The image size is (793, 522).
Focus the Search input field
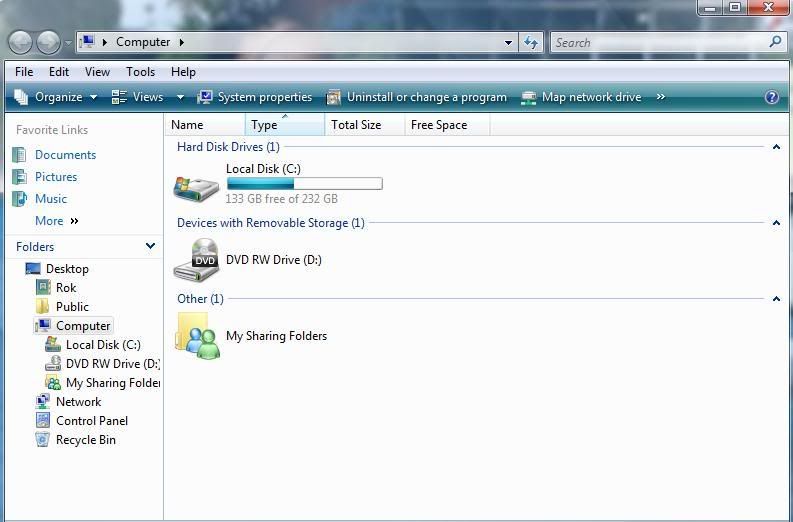pos(659,42)
